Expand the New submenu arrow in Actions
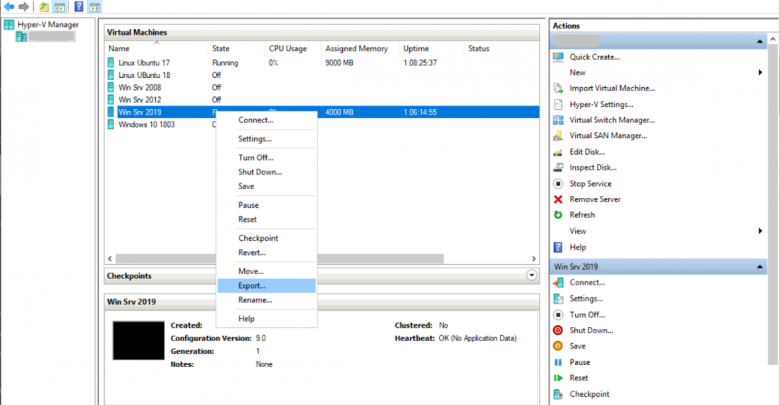Screen dimensions: 780x405 [760, 73]
